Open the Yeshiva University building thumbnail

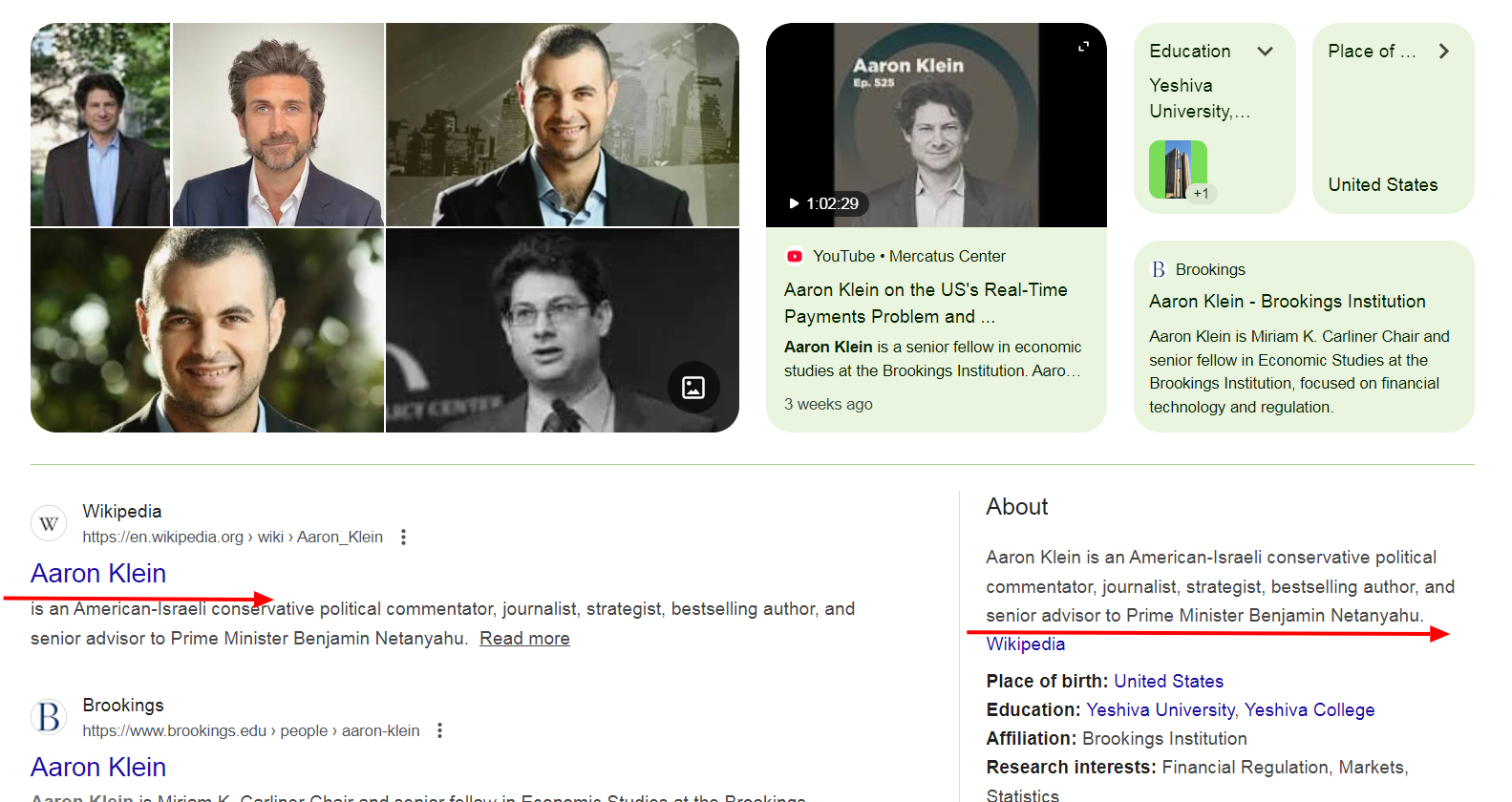pyautogui.click(x=1178, y=169)
